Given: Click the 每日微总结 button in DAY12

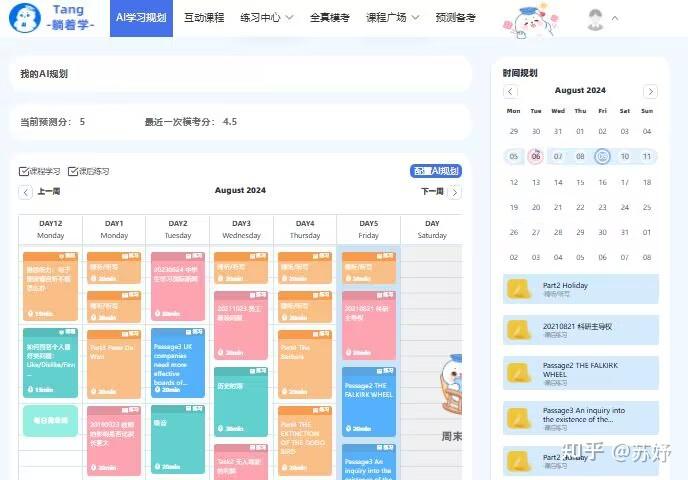Looking at the screenshot, I should coord(50,420).
